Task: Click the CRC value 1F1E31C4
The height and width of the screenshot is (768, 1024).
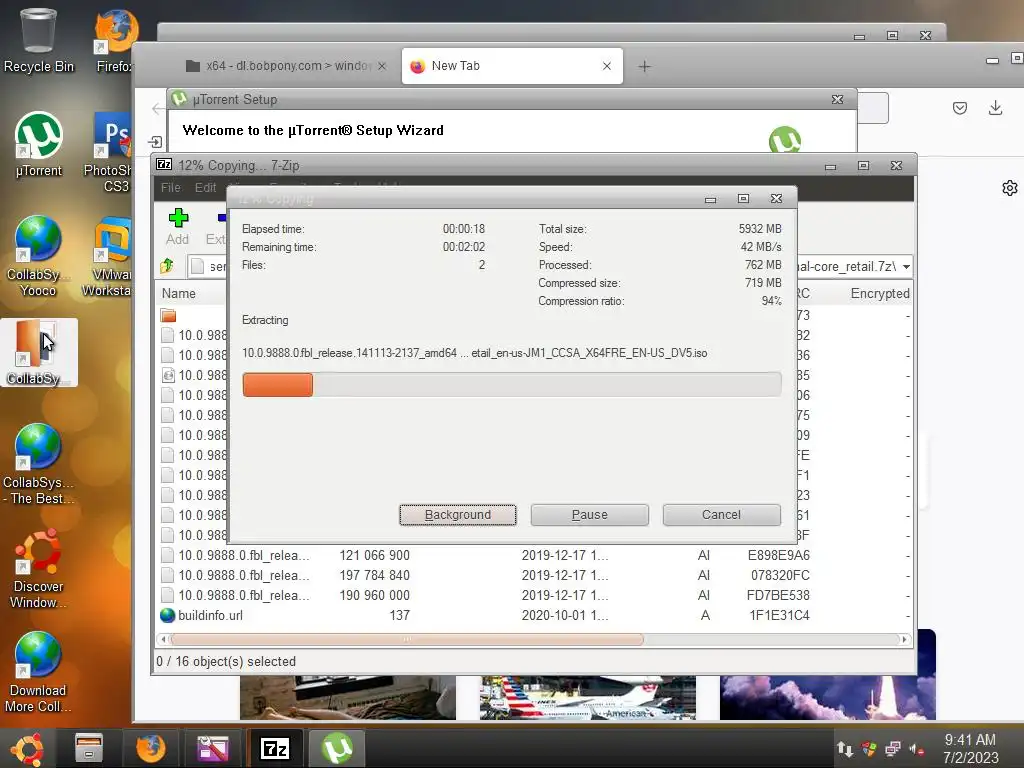Action: pos(779,615)
